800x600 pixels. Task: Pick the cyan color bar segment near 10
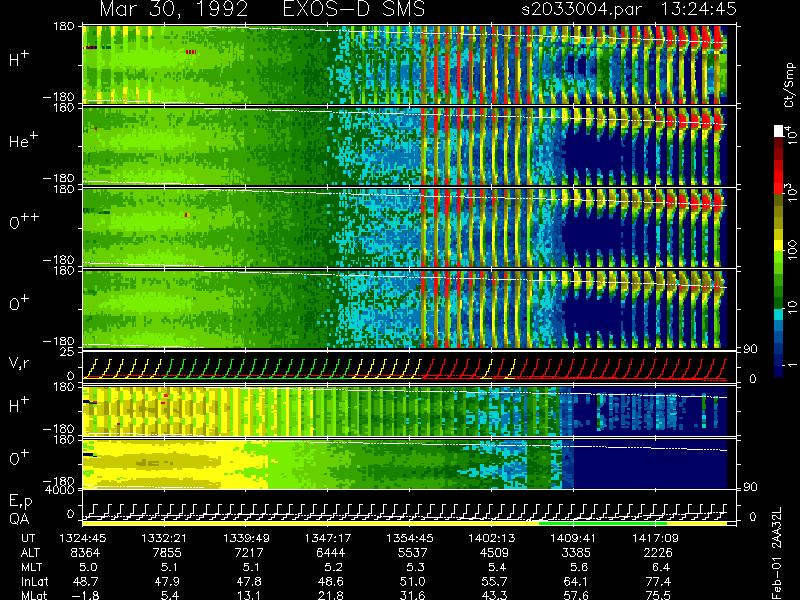click(x=779, y=315)
